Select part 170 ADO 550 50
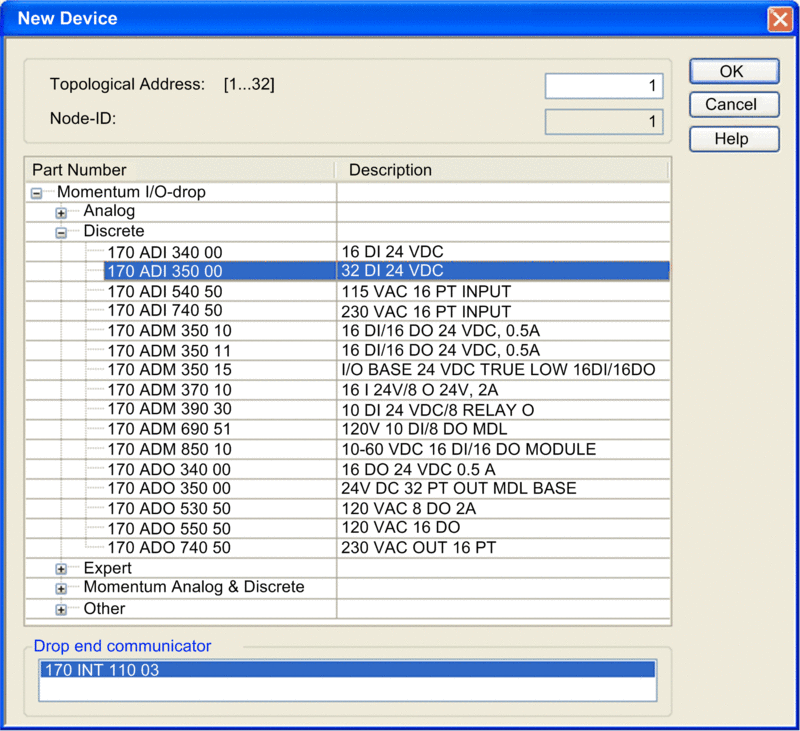The height and width of the screenshot is (731, 800). (x=169, y=528)
